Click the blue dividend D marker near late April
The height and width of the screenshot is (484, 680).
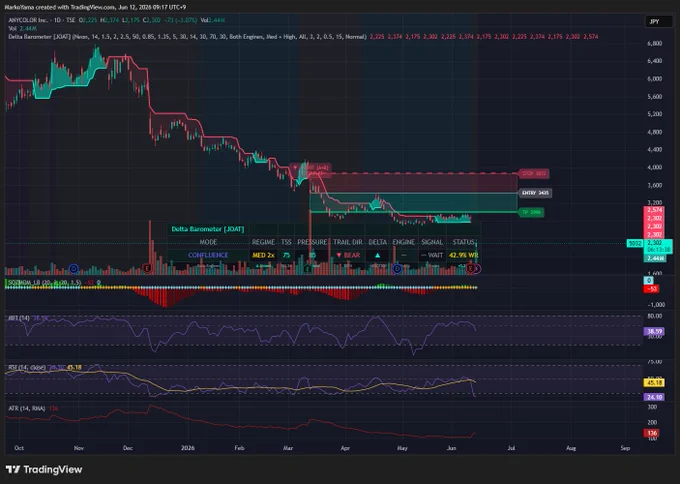pyautogui.click(x=397, y=269)
